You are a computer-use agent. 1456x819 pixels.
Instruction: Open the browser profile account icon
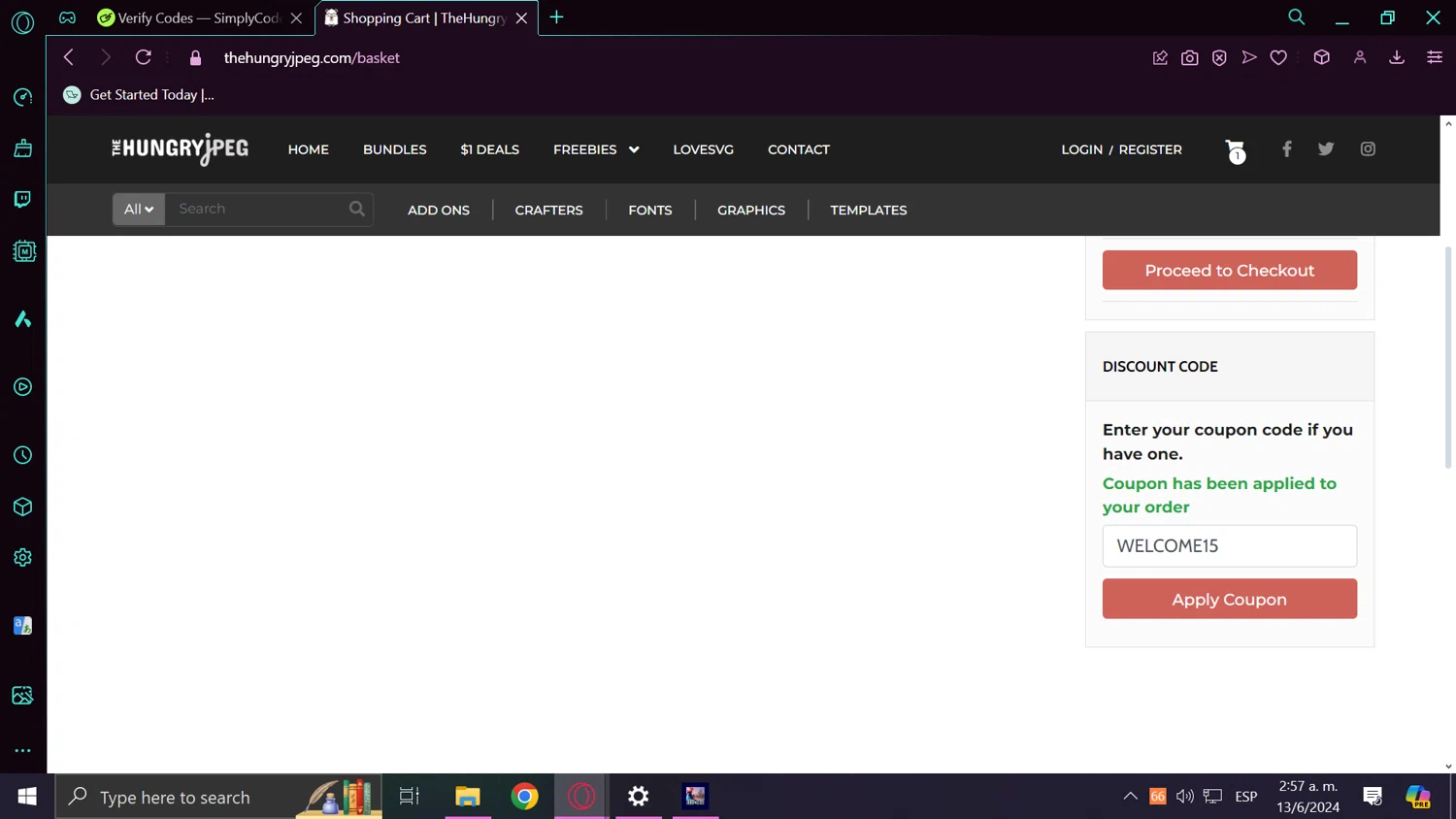(1360, 58)
